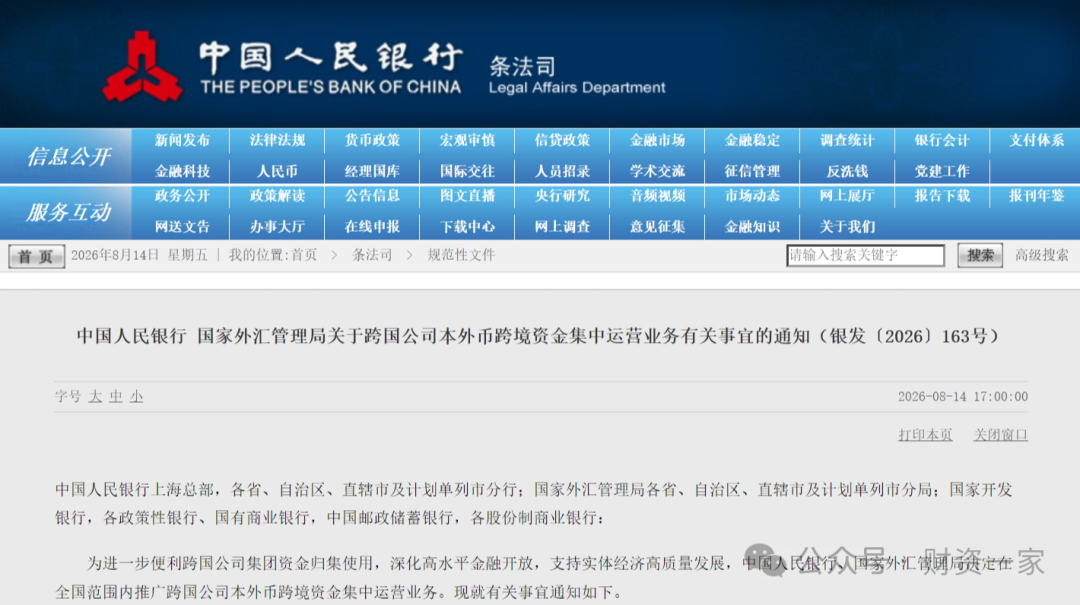1080x605 pixels.
Task: Open 反洗钱 navigation link
Action: [x=847, y=171]
